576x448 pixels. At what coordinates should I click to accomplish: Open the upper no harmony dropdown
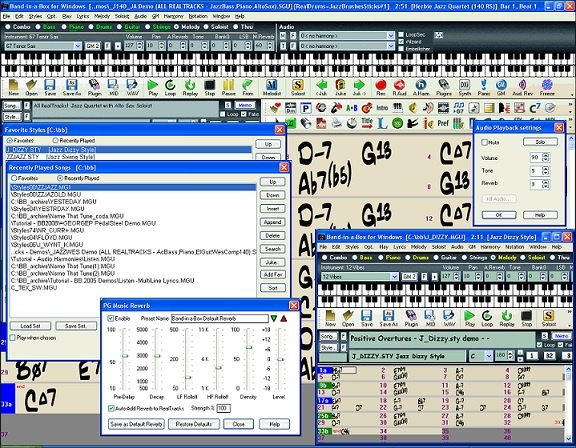[x=391, y=36]
